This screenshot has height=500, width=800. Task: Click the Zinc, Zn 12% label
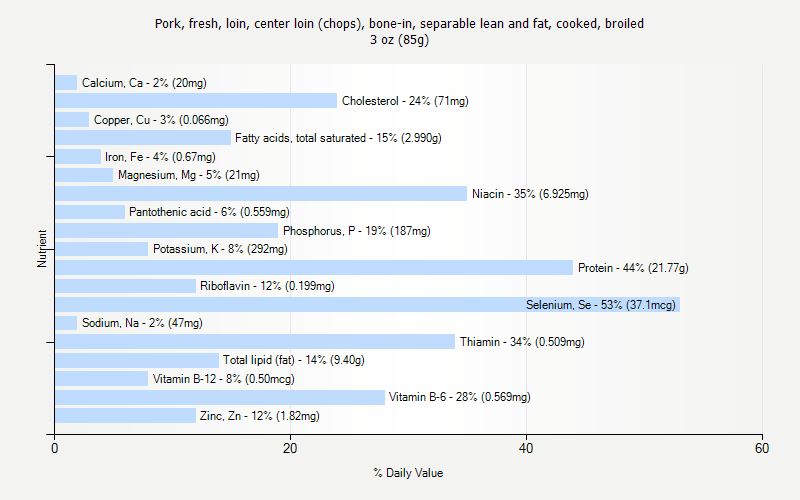click(260, 416)
